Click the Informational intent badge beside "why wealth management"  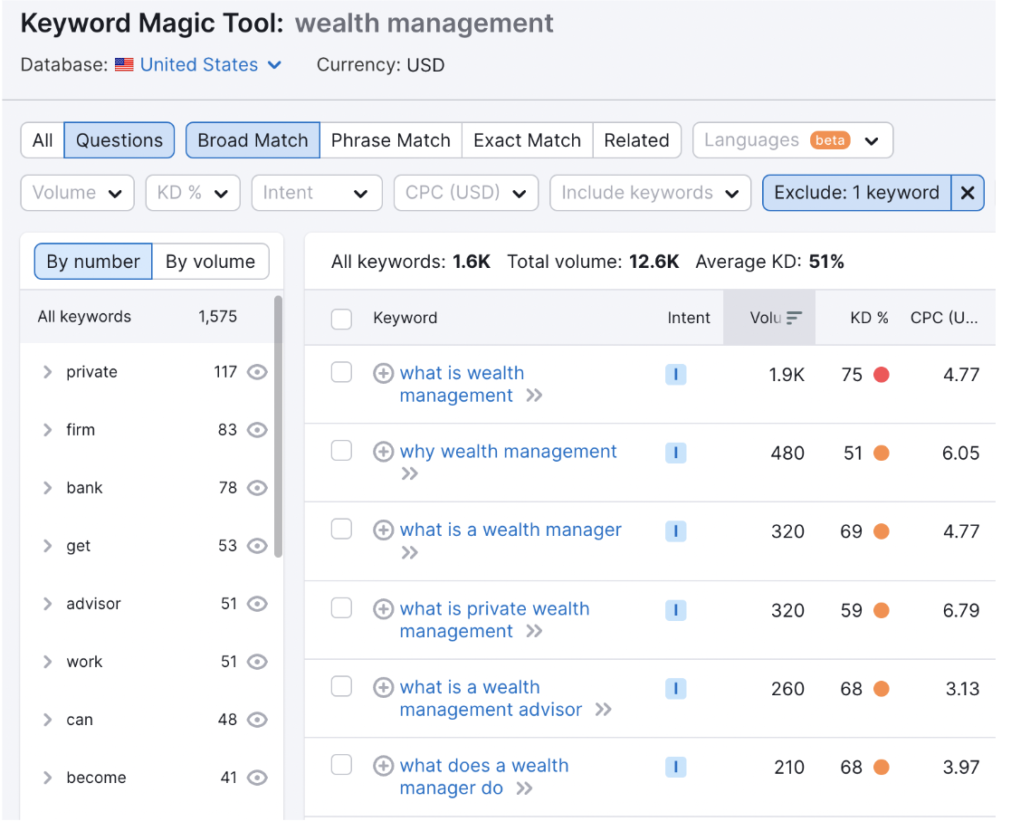(676, 451)
